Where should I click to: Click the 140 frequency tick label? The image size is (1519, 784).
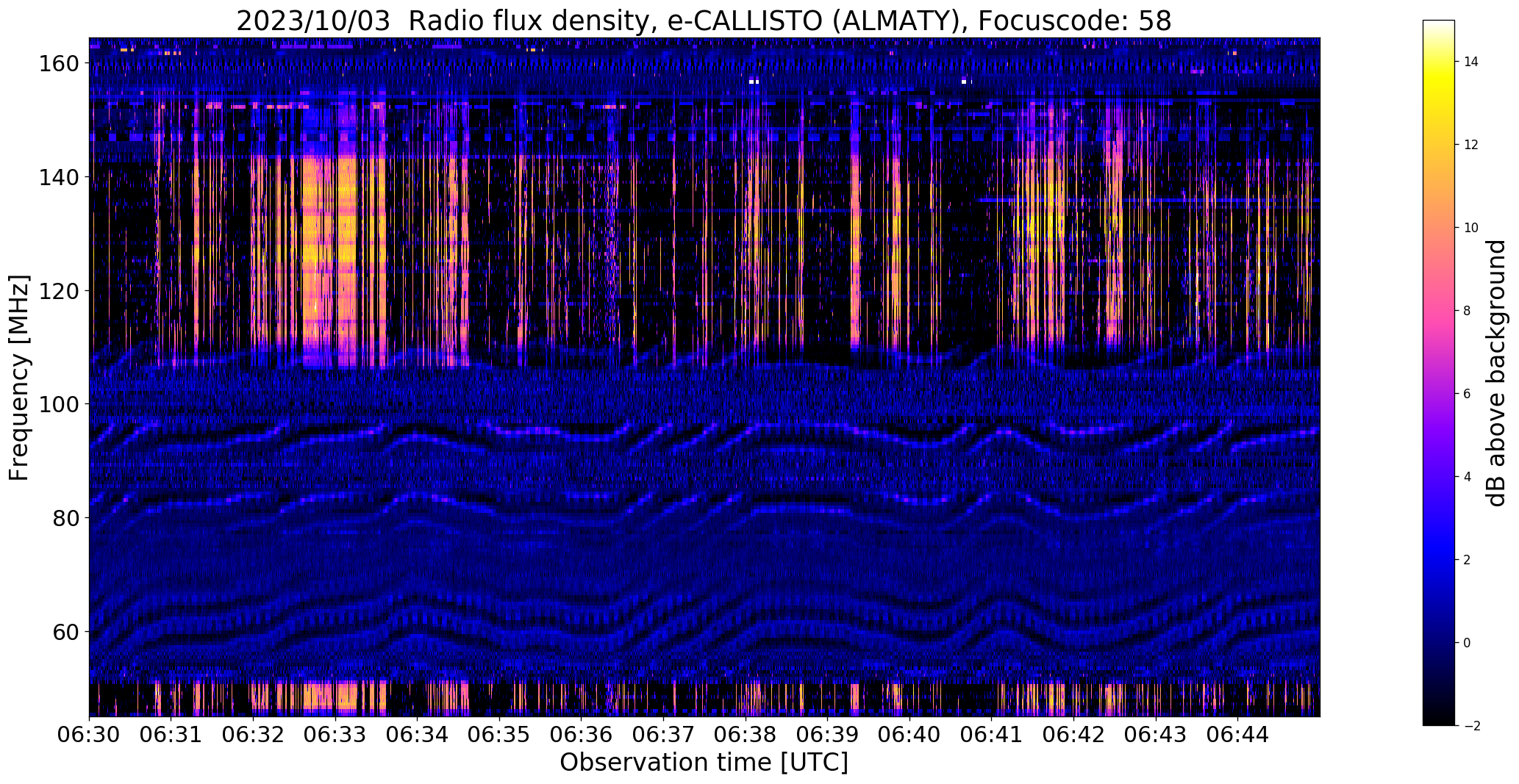click(58, 177)
